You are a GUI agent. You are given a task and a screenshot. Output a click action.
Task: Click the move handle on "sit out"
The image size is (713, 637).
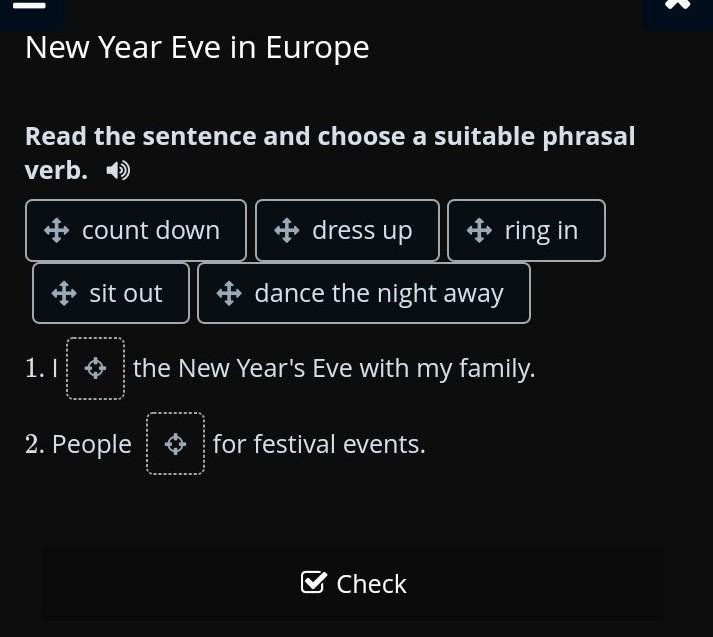tap(64, 294)
